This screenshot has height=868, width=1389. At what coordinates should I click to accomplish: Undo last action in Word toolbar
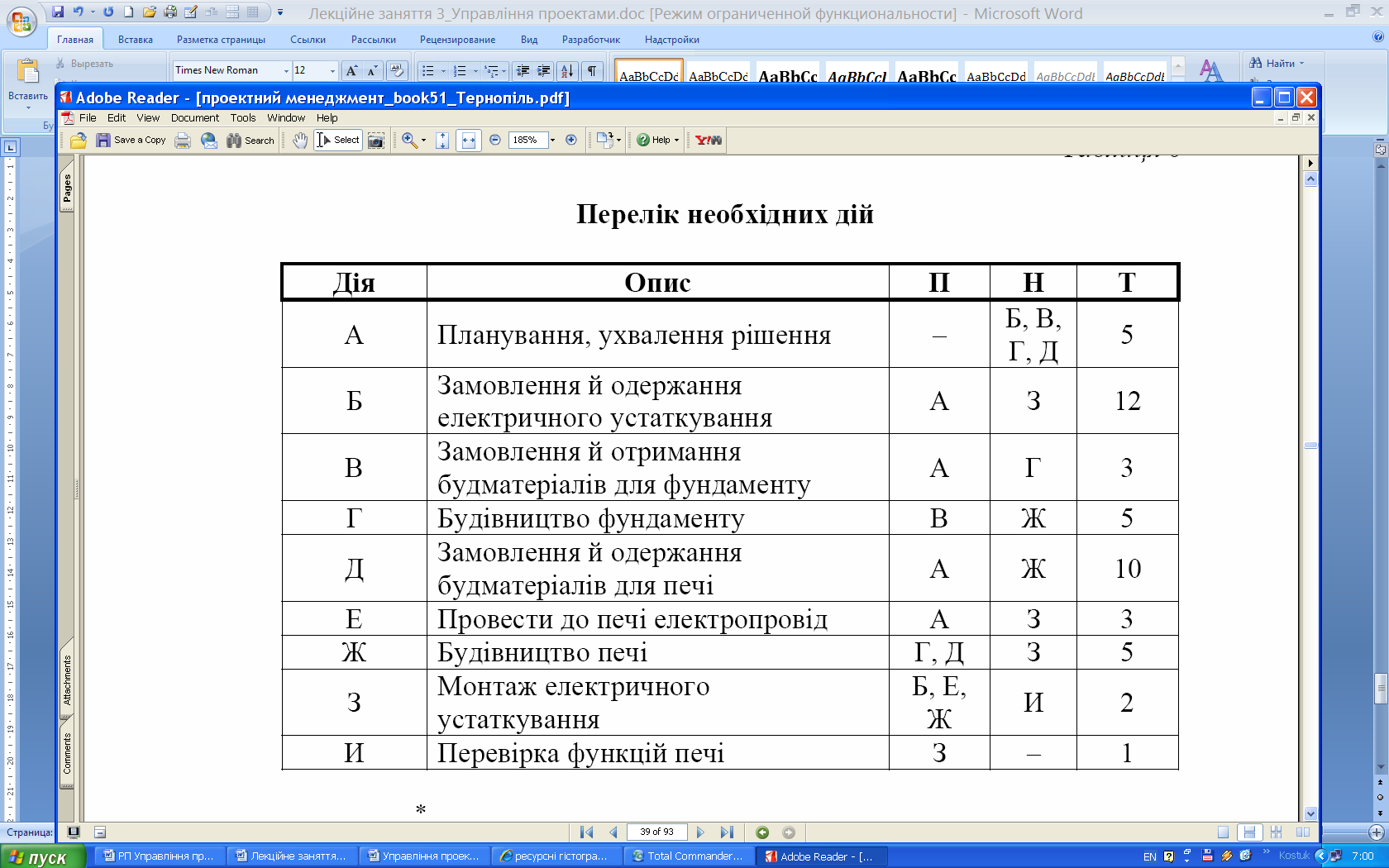coord(78,12)
